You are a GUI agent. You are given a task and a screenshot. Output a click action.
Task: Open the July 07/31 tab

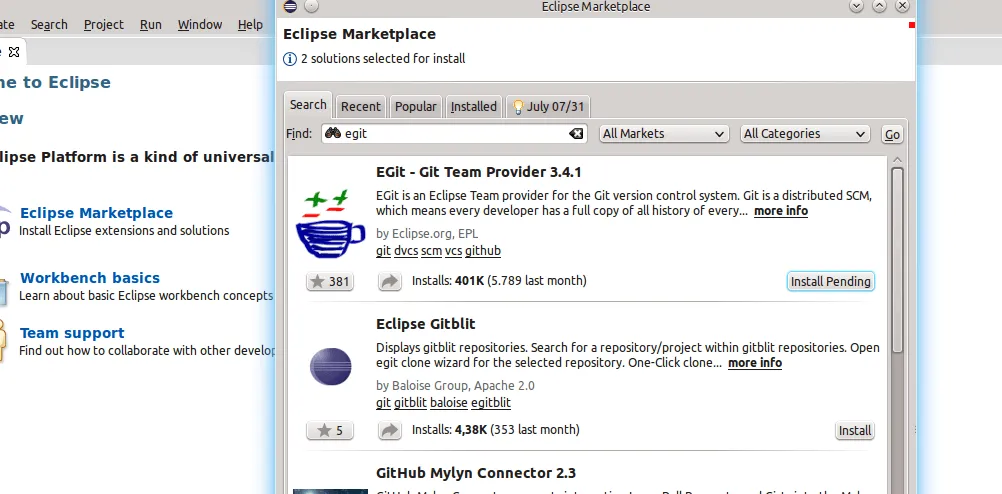[x=549, y=107]
